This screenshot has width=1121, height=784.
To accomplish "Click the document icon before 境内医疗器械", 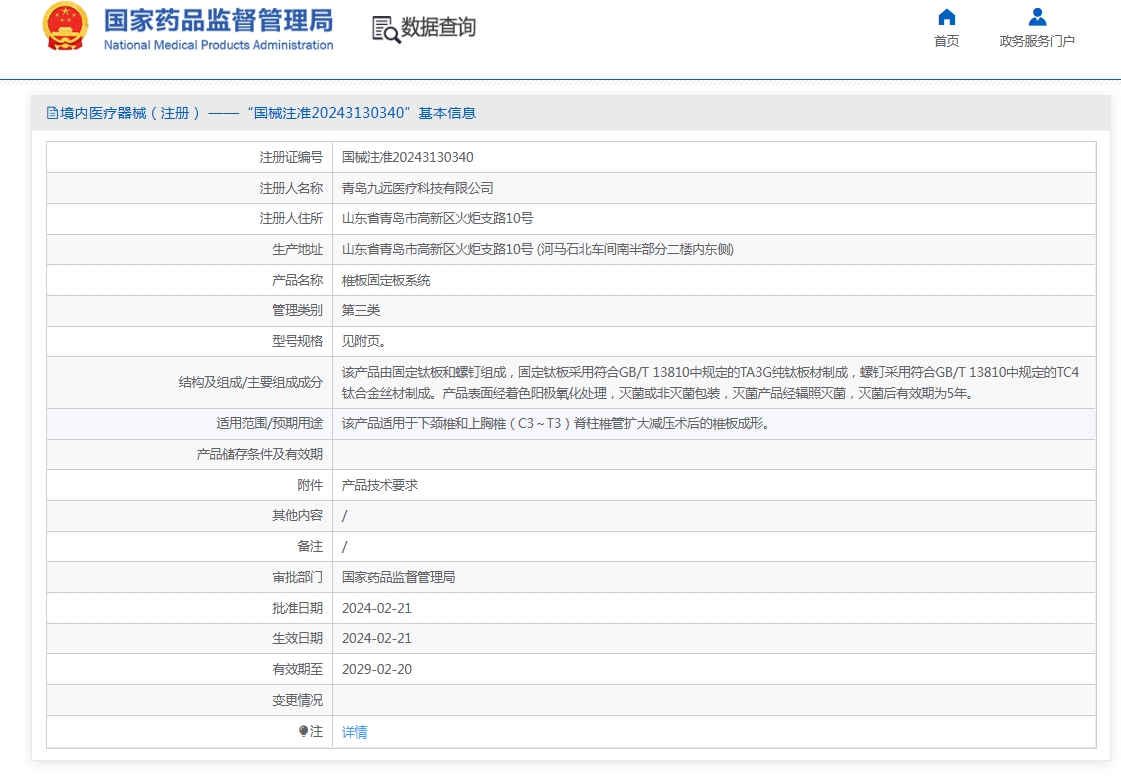I will tap(52, 113).
